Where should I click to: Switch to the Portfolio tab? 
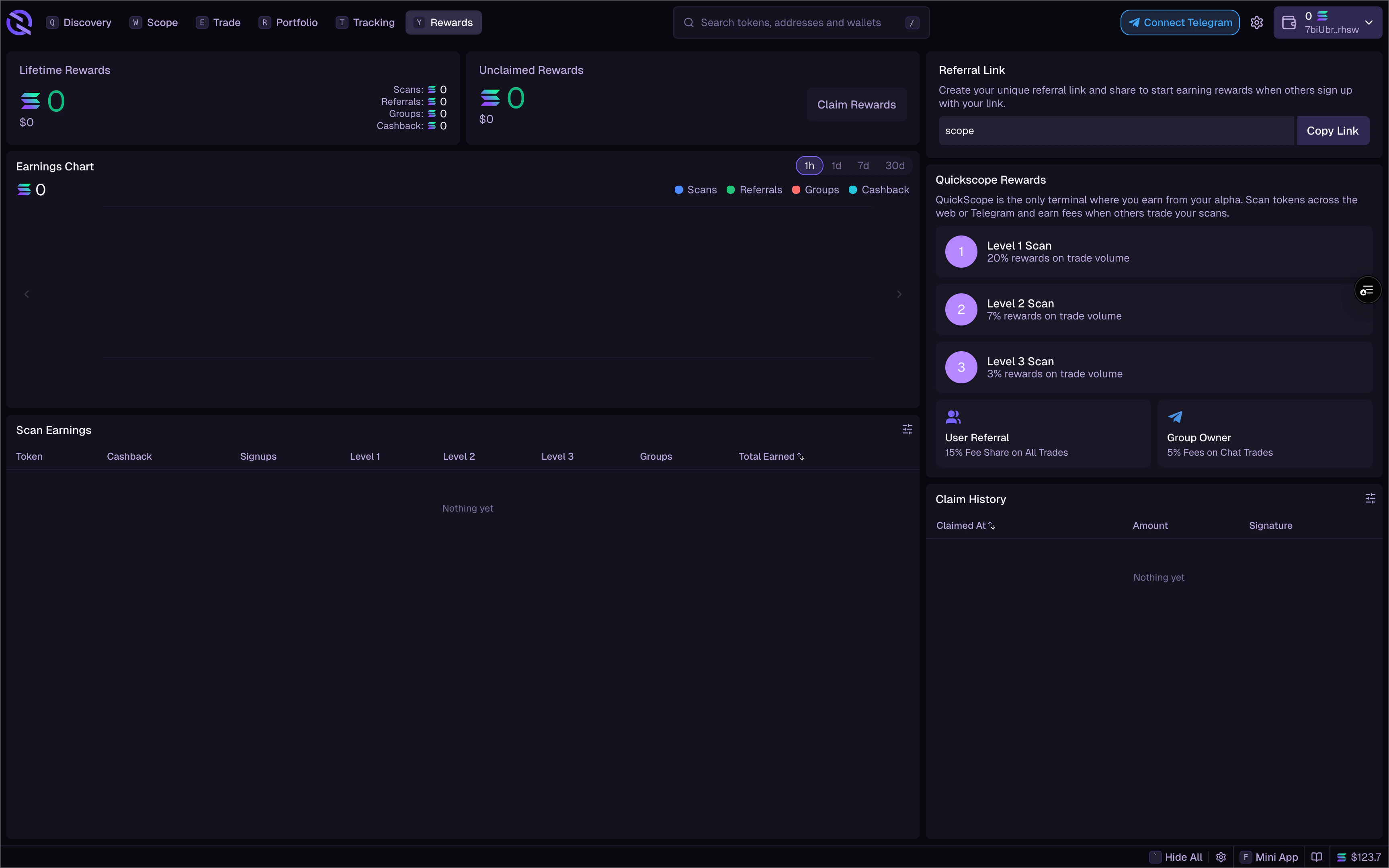point(289,23)
